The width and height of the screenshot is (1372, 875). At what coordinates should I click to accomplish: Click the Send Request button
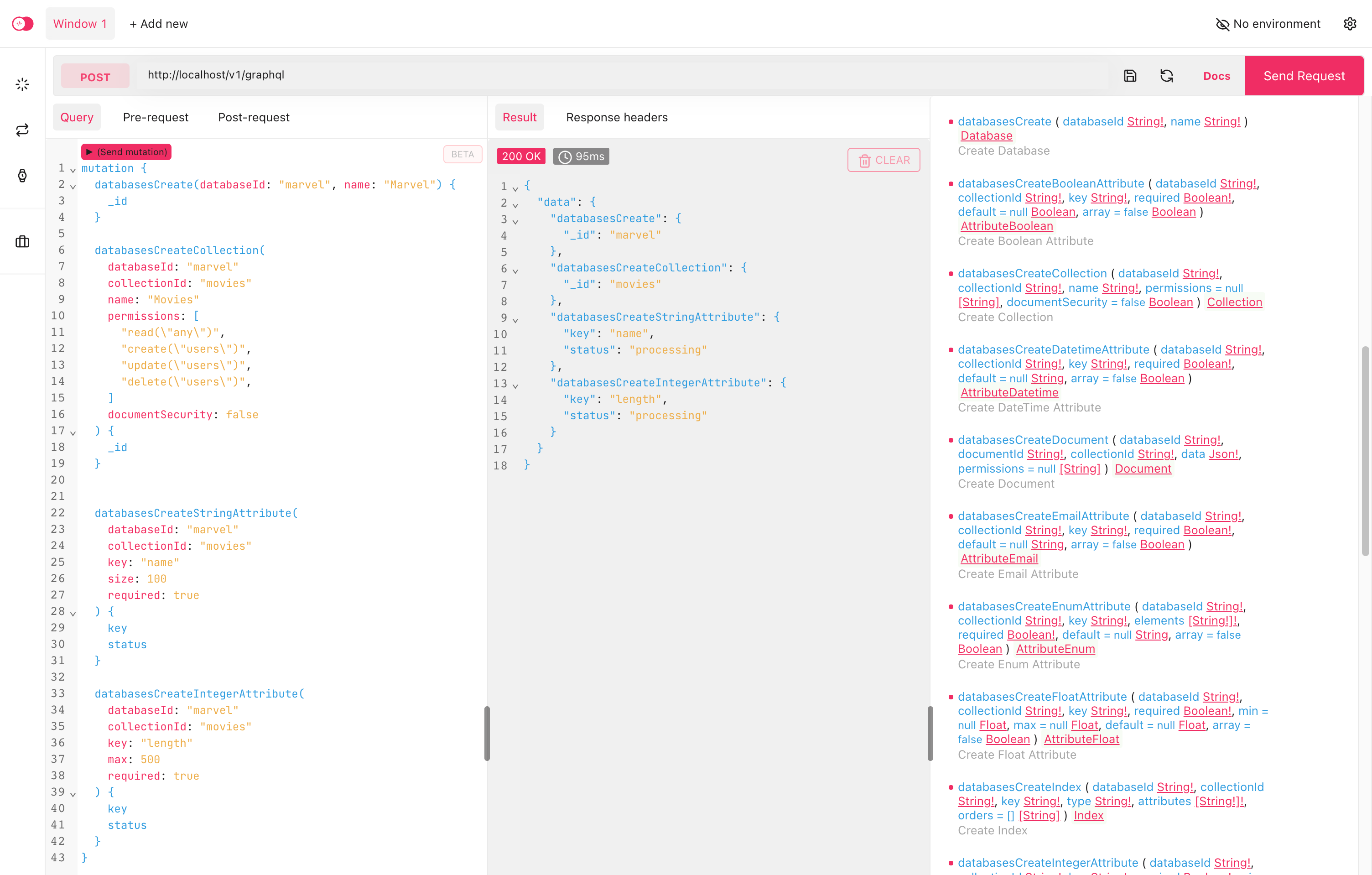point(1304,76)
